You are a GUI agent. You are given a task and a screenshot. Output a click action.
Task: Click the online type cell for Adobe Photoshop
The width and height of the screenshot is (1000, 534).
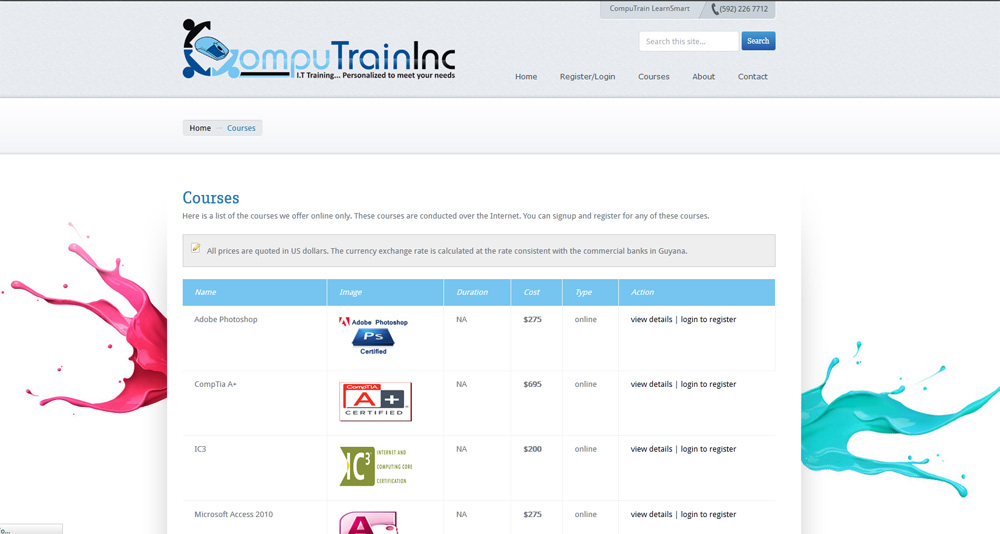tap(585, 320)
